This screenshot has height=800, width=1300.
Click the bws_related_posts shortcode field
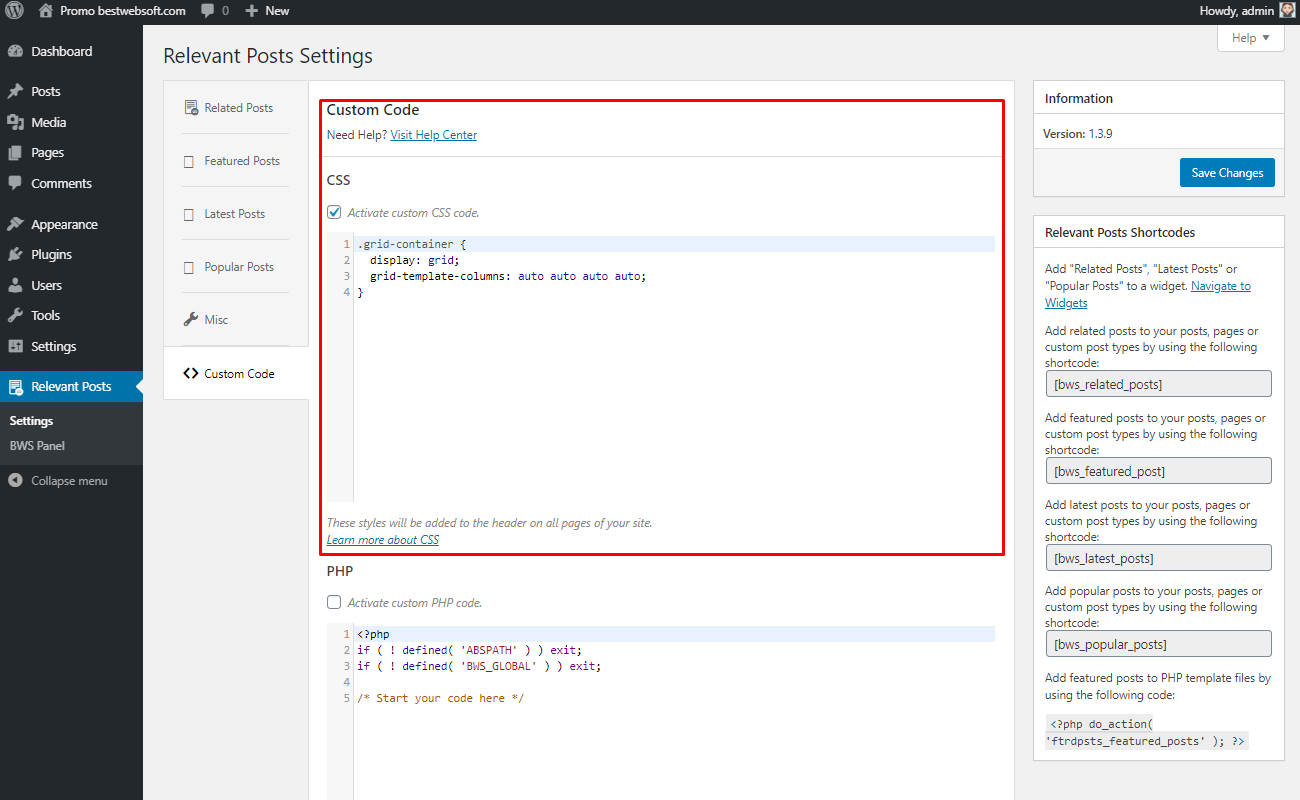coord(1158,384)
